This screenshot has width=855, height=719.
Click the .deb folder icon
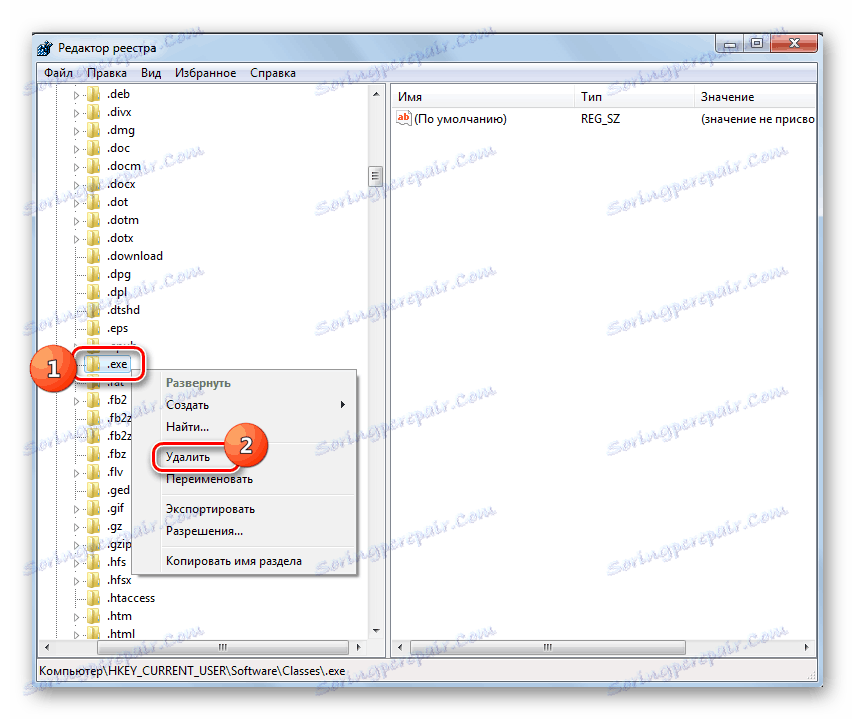(x=94, y=94)
